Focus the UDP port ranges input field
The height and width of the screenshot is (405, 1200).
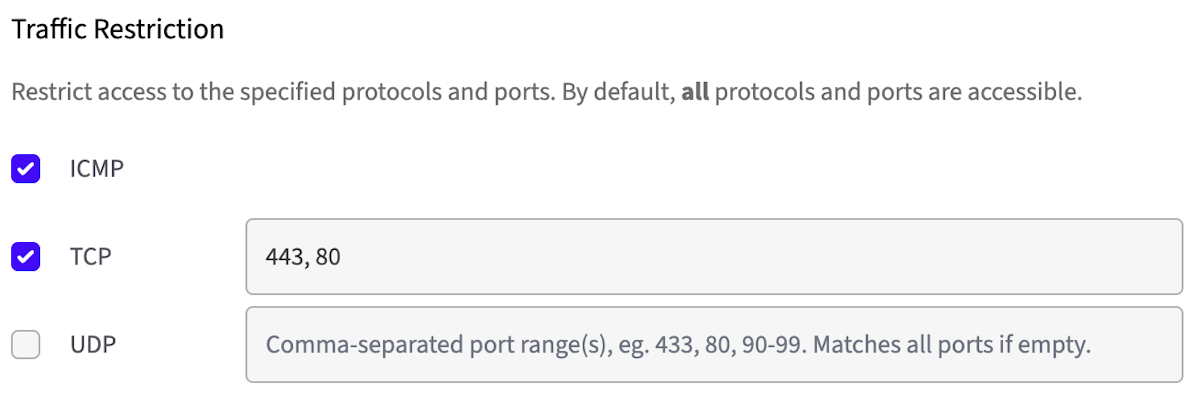point(714,345)
